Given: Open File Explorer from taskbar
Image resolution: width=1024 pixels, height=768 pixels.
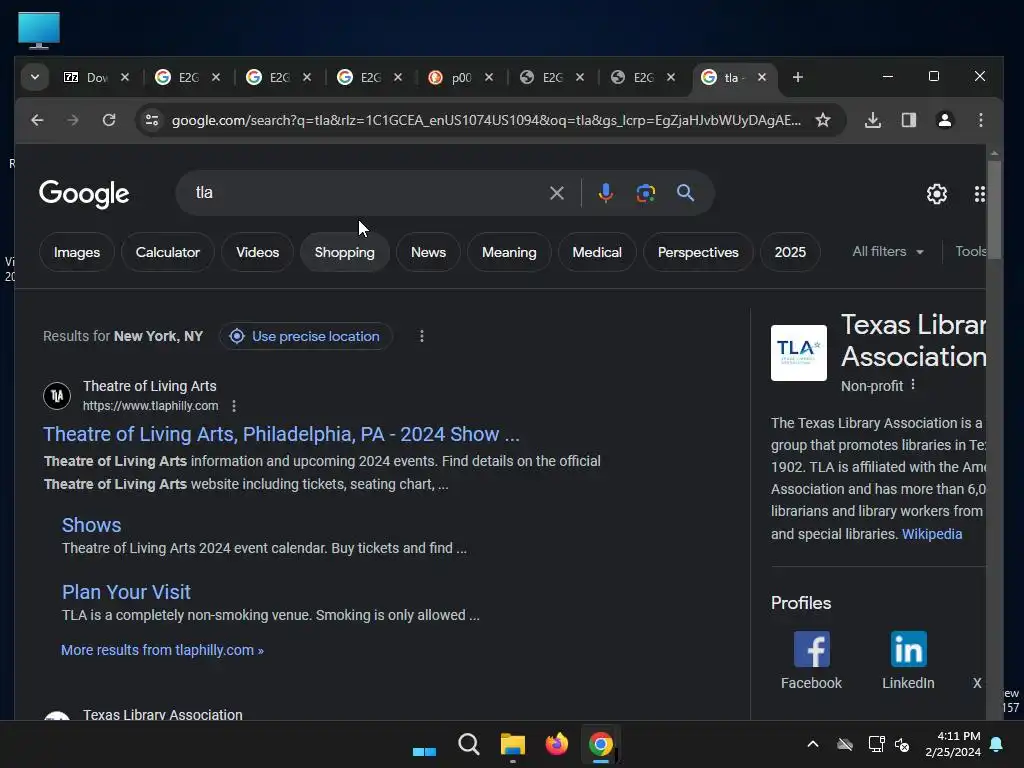Looking at the screenshot, I should pyautogui.click(x=513, y=744).
